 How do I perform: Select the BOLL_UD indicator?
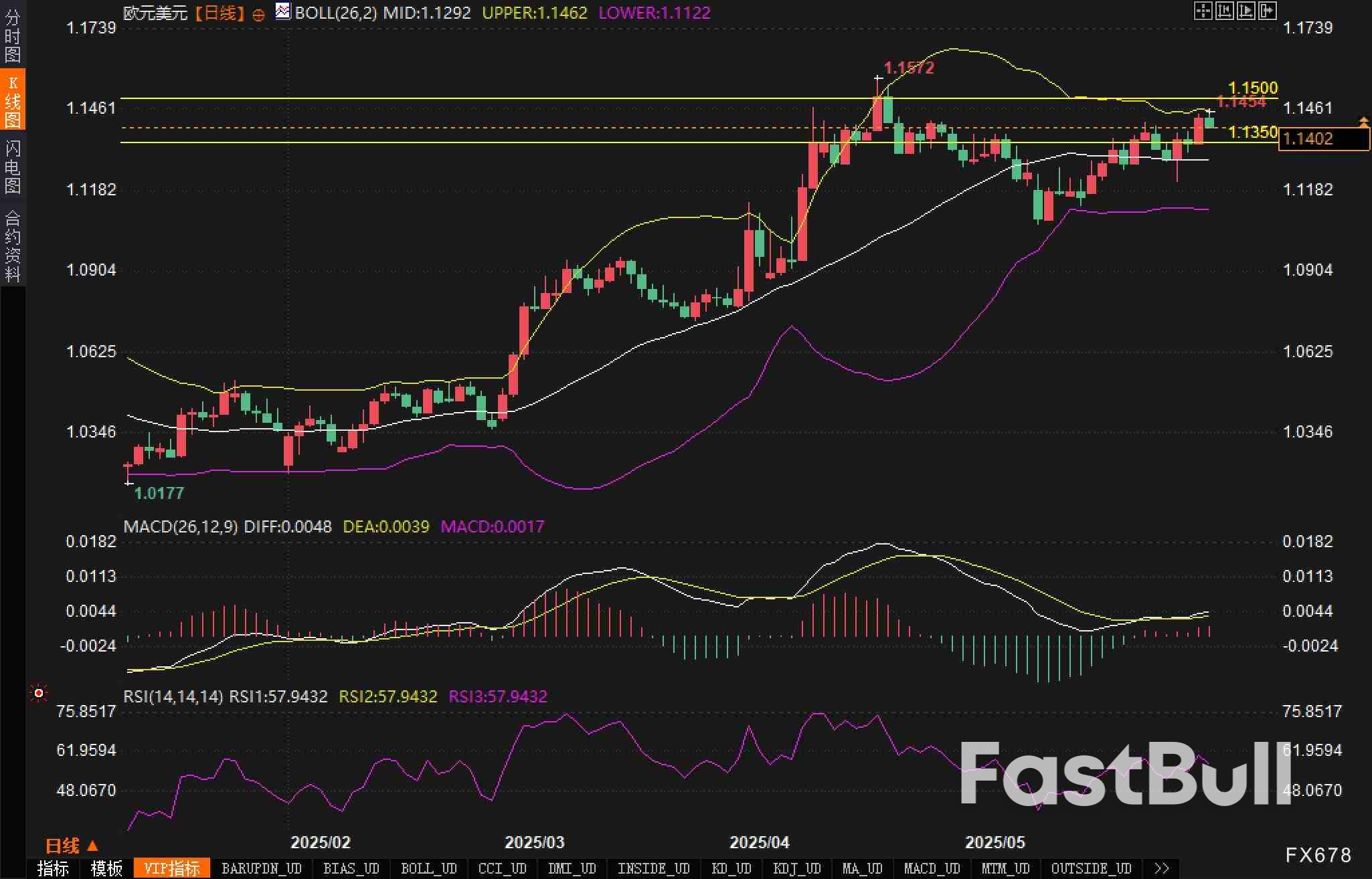point(428,868)
